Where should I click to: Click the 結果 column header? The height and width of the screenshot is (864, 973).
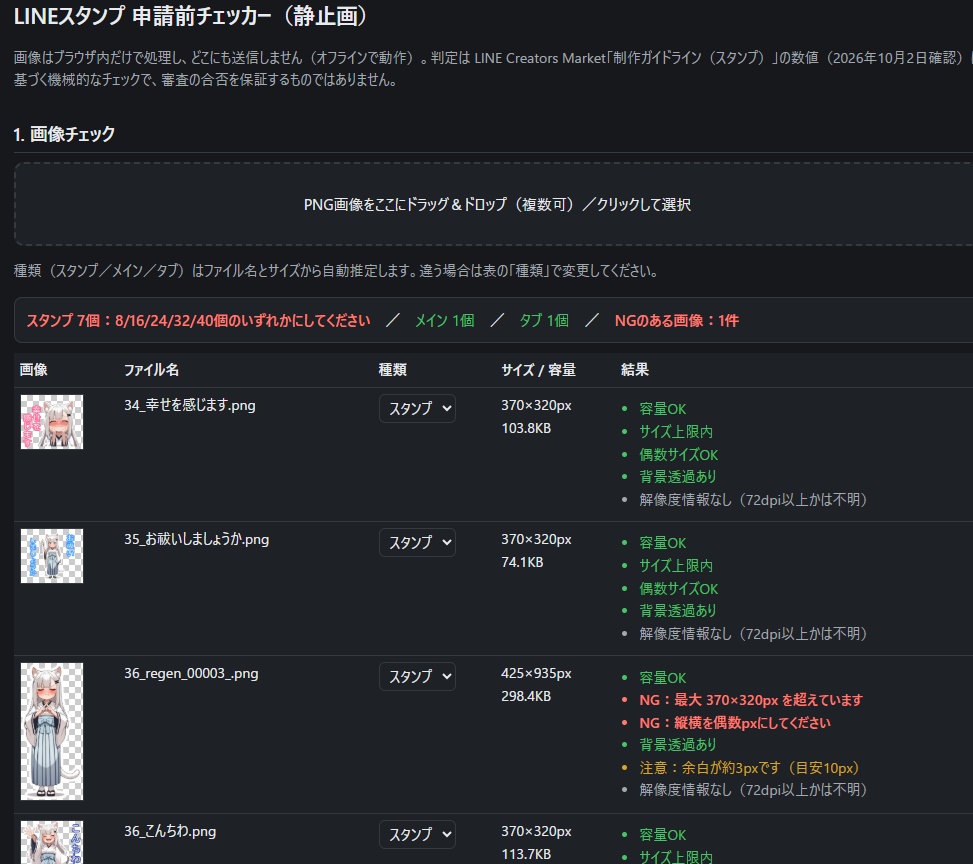[x=635, y=370]
